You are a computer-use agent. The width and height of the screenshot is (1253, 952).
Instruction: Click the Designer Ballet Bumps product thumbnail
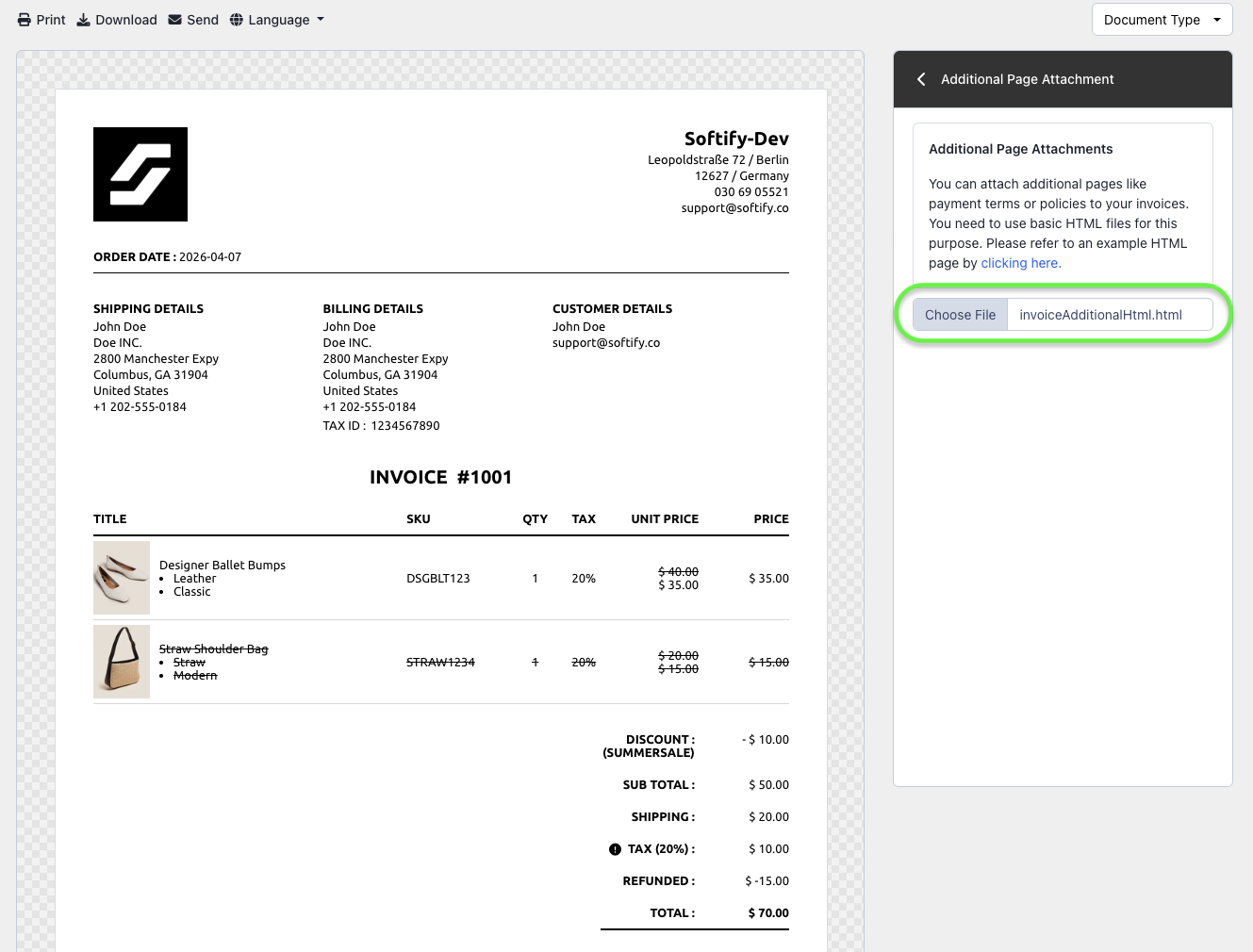(x=122, y=578)
